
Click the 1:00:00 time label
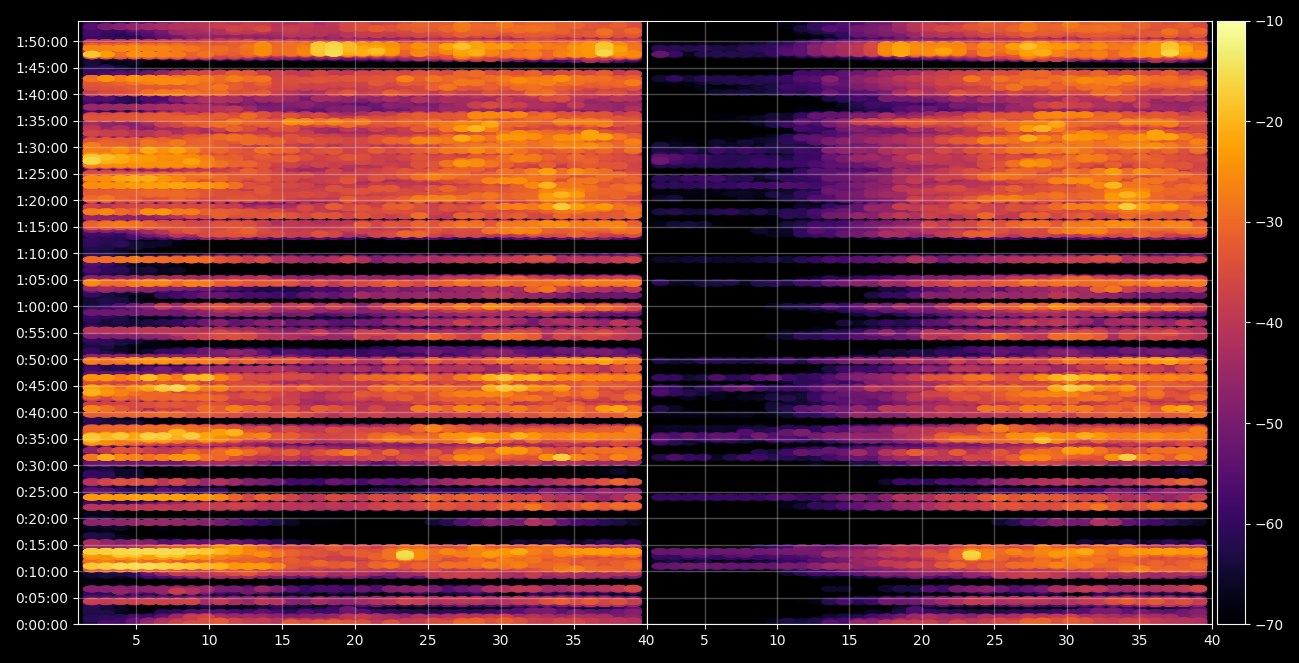coord(43,307)
